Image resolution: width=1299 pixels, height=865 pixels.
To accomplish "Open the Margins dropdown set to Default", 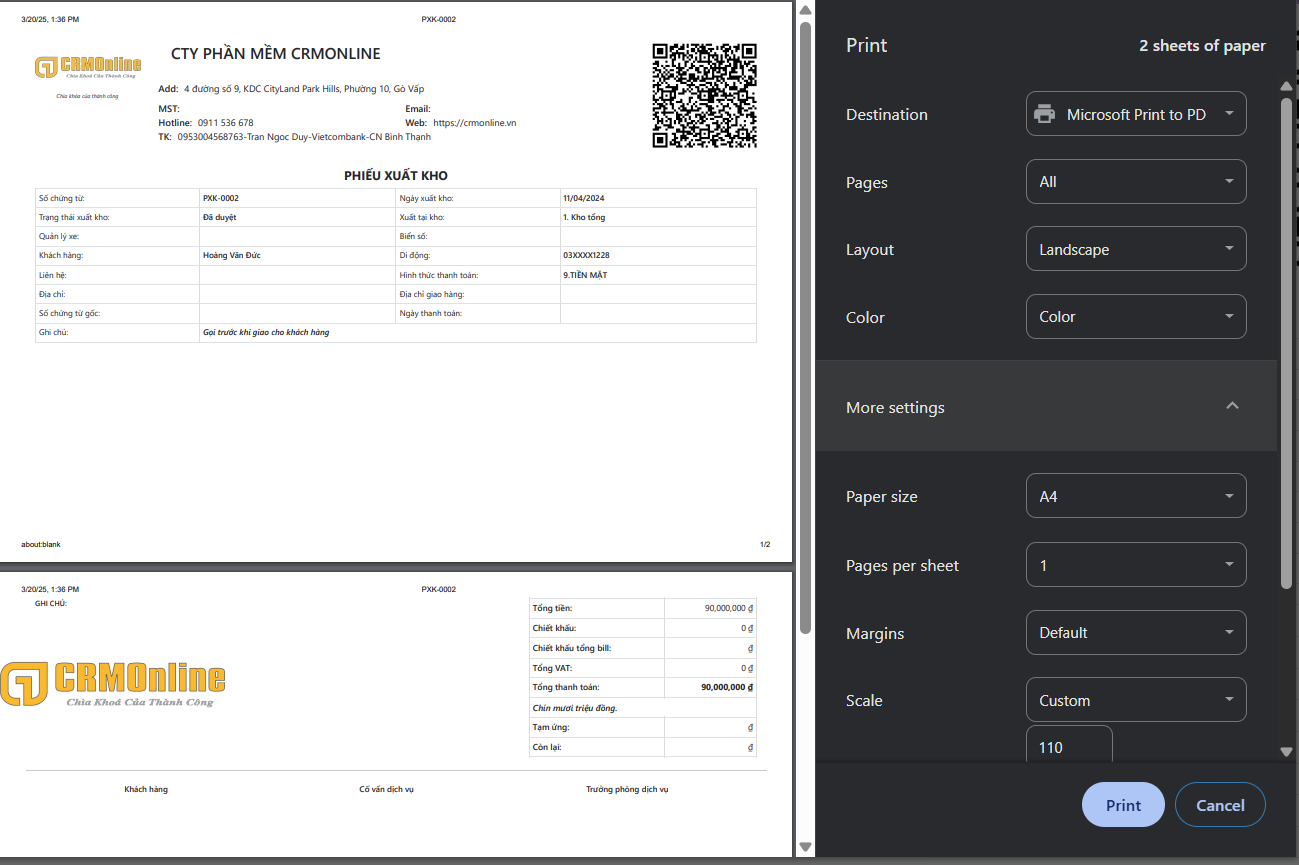I will pyautogui.click(x=1136, y=633).
